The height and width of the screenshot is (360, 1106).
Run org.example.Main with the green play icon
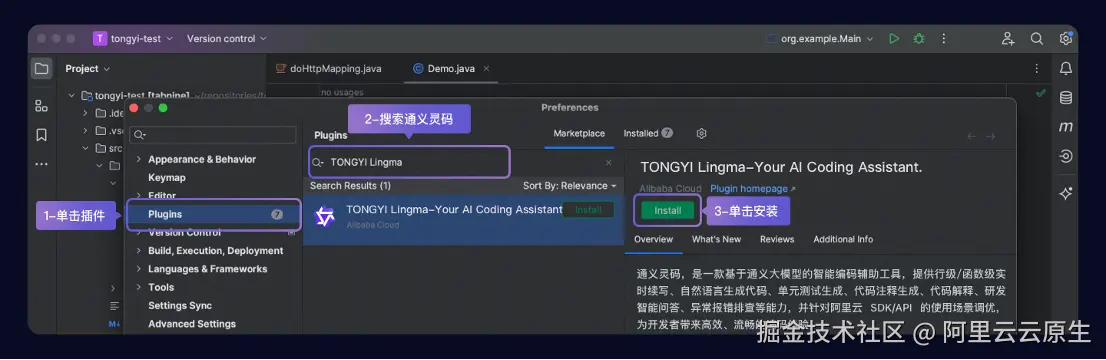(894, 39)
